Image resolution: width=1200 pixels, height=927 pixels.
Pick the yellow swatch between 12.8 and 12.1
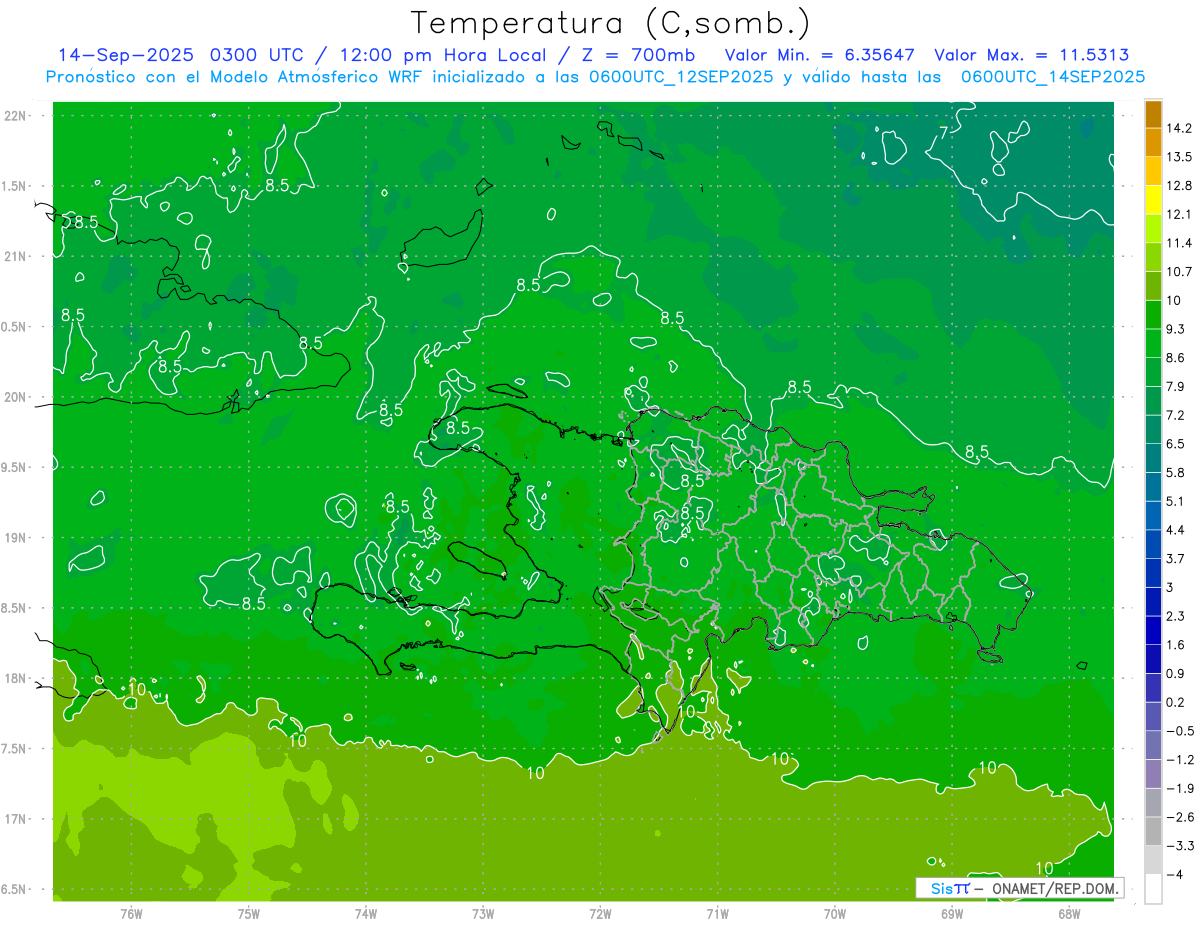1153,200
